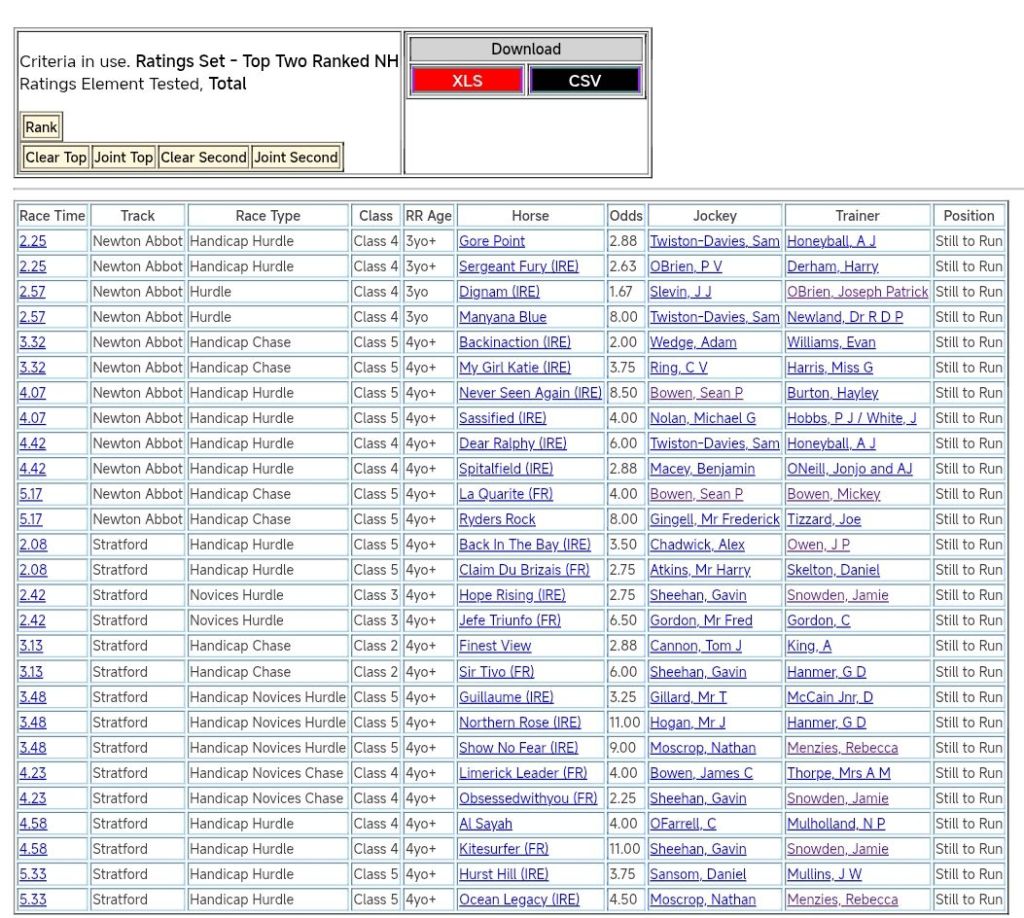1024x918 pixels.
Task: Select the Joint Top filter
Action: point(123,157)
